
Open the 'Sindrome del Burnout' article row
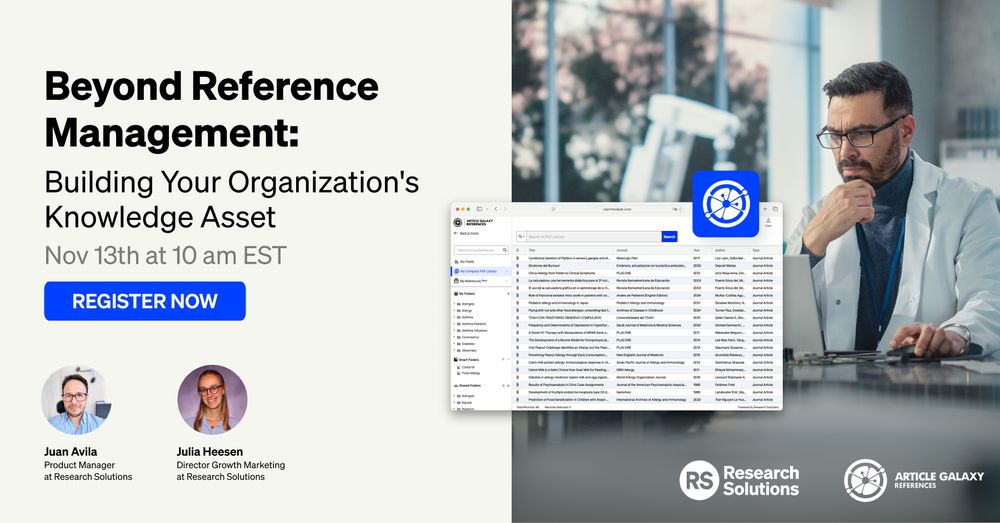tap(648, 265)
